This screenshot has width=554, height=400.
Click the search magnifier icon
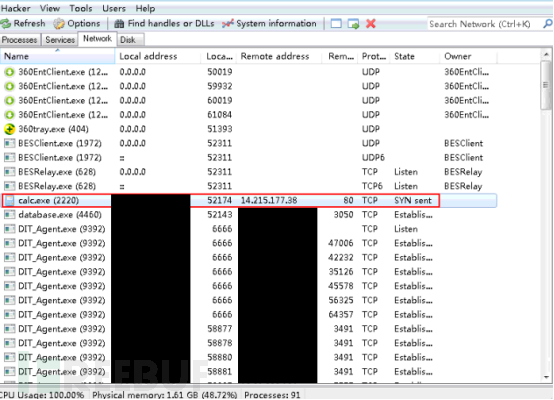(x=548, y=24)
